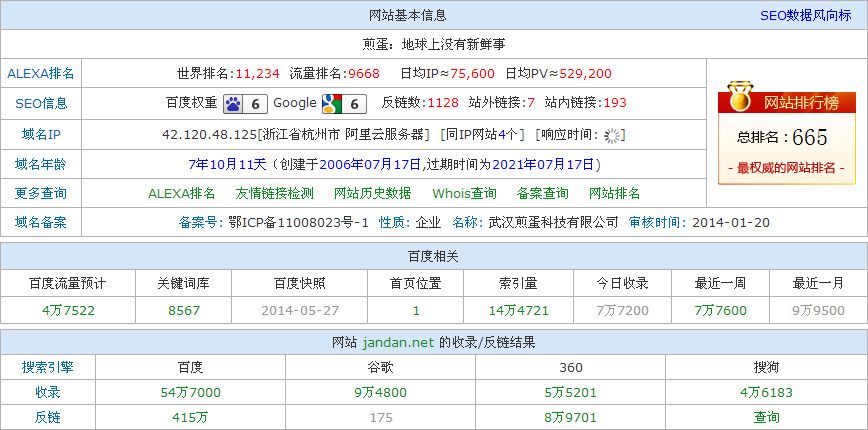The height and width of the screenshot is (430, 868).
Task: Open 友情链接检测 in the more queries row
Action: (274, 193)
